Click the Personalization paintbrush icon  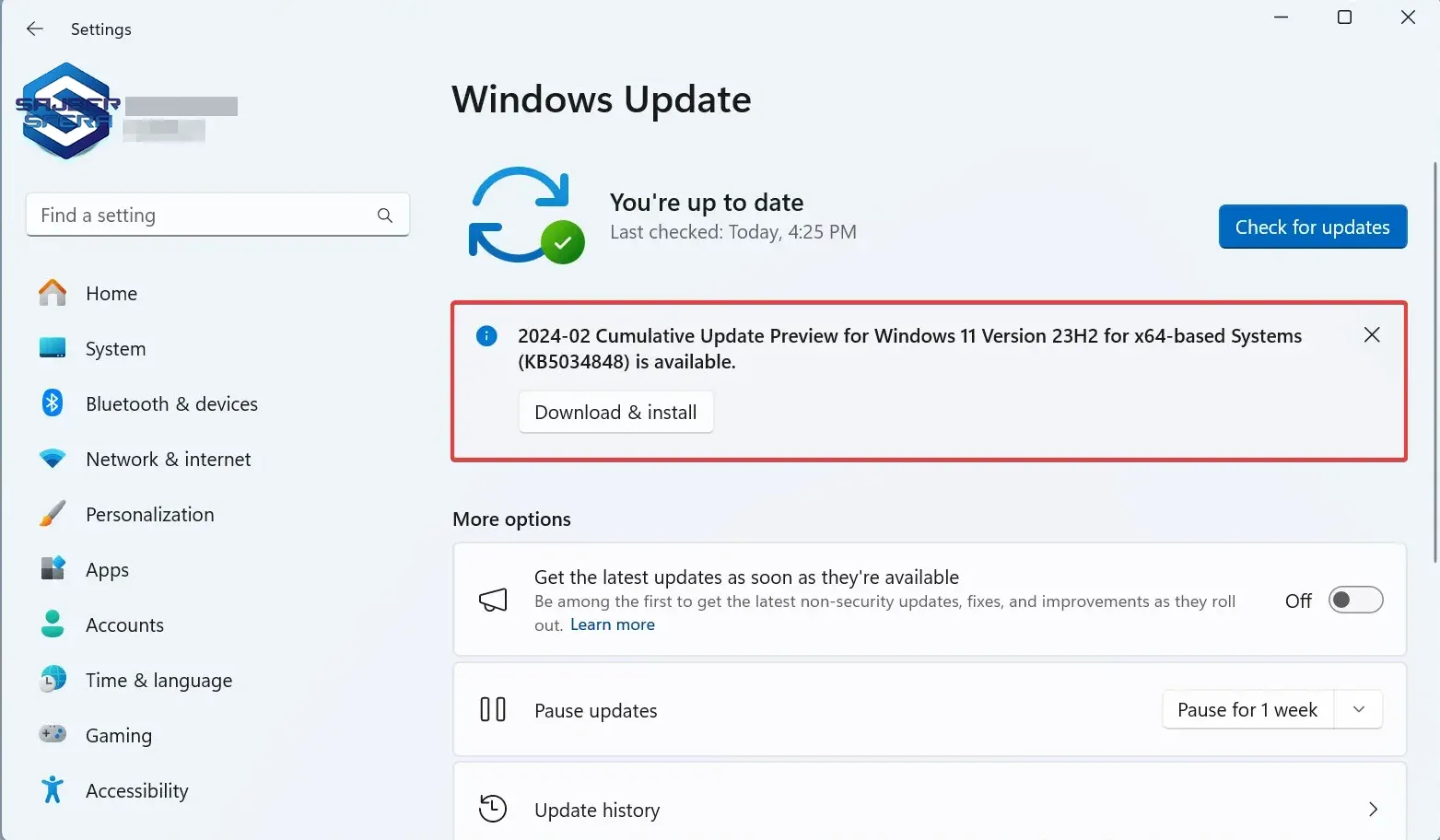[x=53, y=514]
